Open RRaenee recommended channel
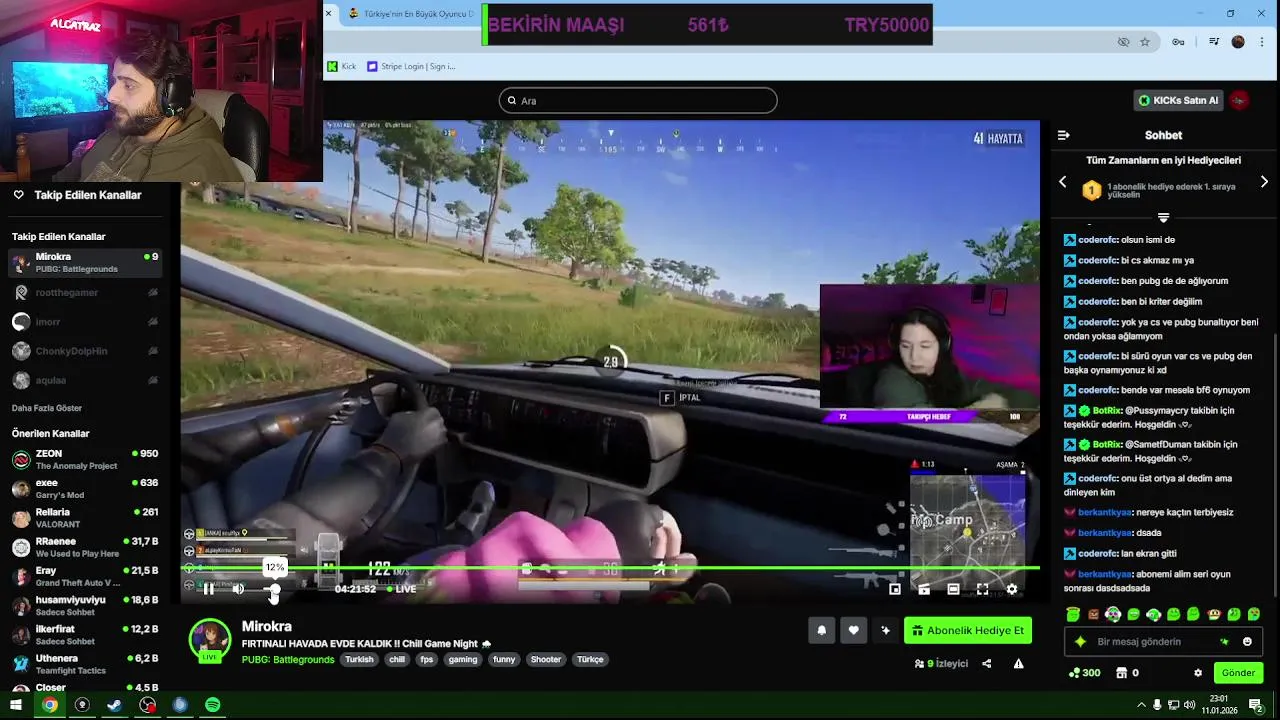 point(85,547)
